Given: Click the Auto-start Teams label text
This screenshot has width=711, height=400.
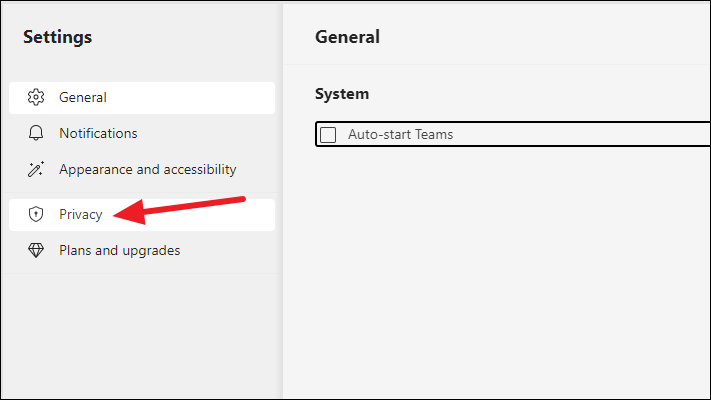Looking at the screenshot, I should (x=400, y=134).
